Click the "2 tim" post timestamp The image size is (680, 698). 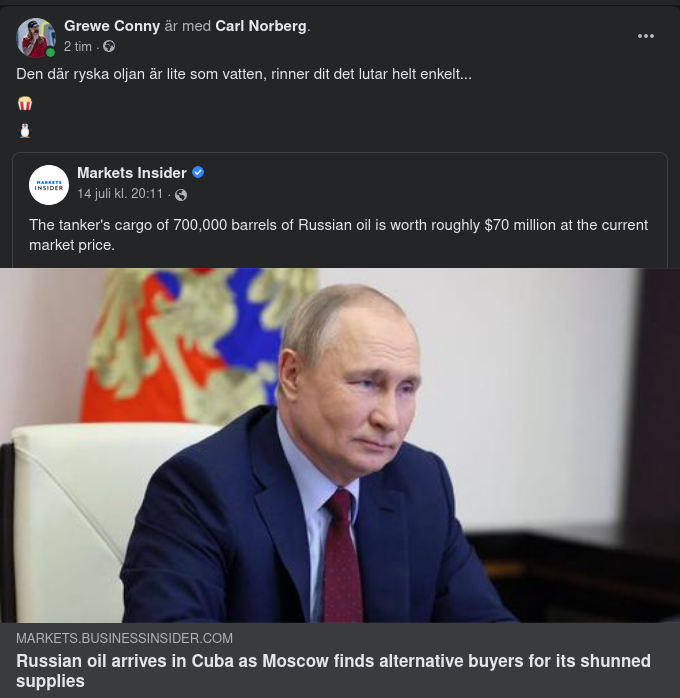tap(78, 46)
